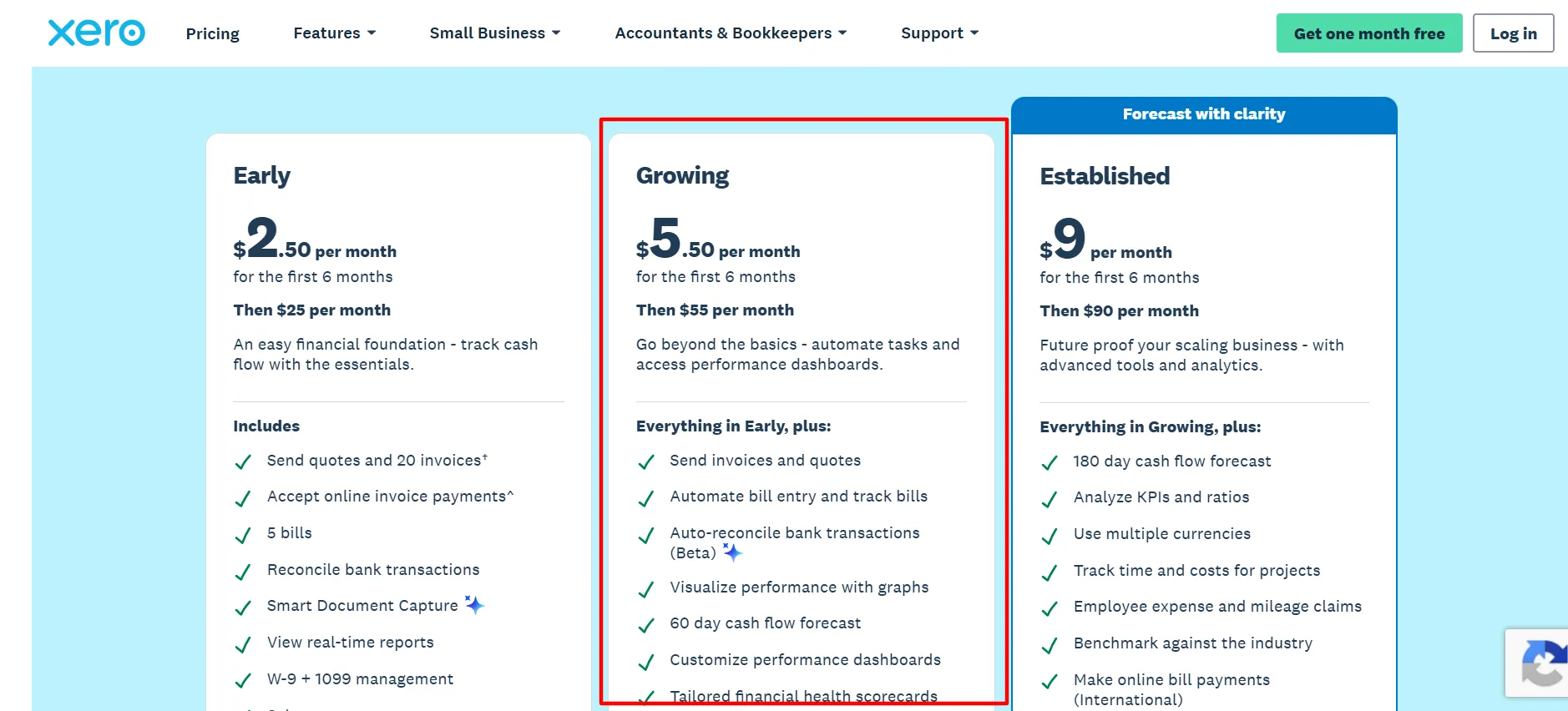
Task: Click sparkle icon beside Smart Document Capture
Action: coord(474,605)
